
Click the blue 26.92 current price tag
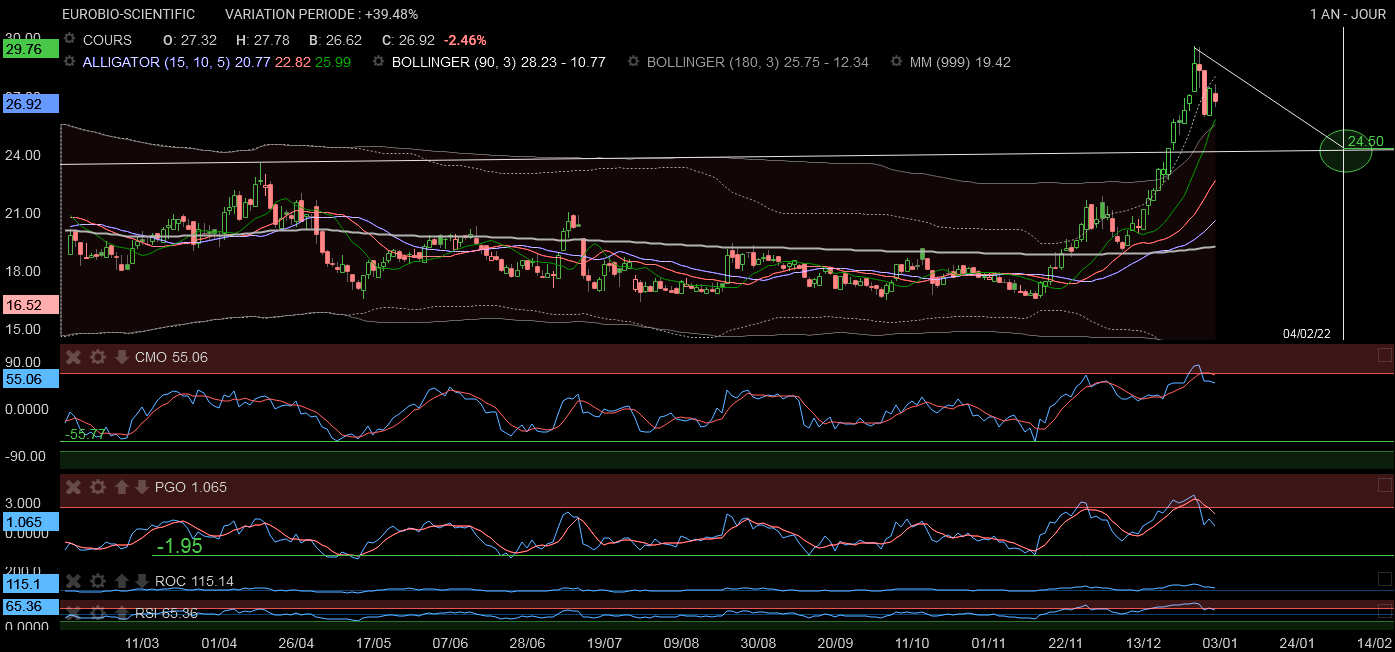30,103
